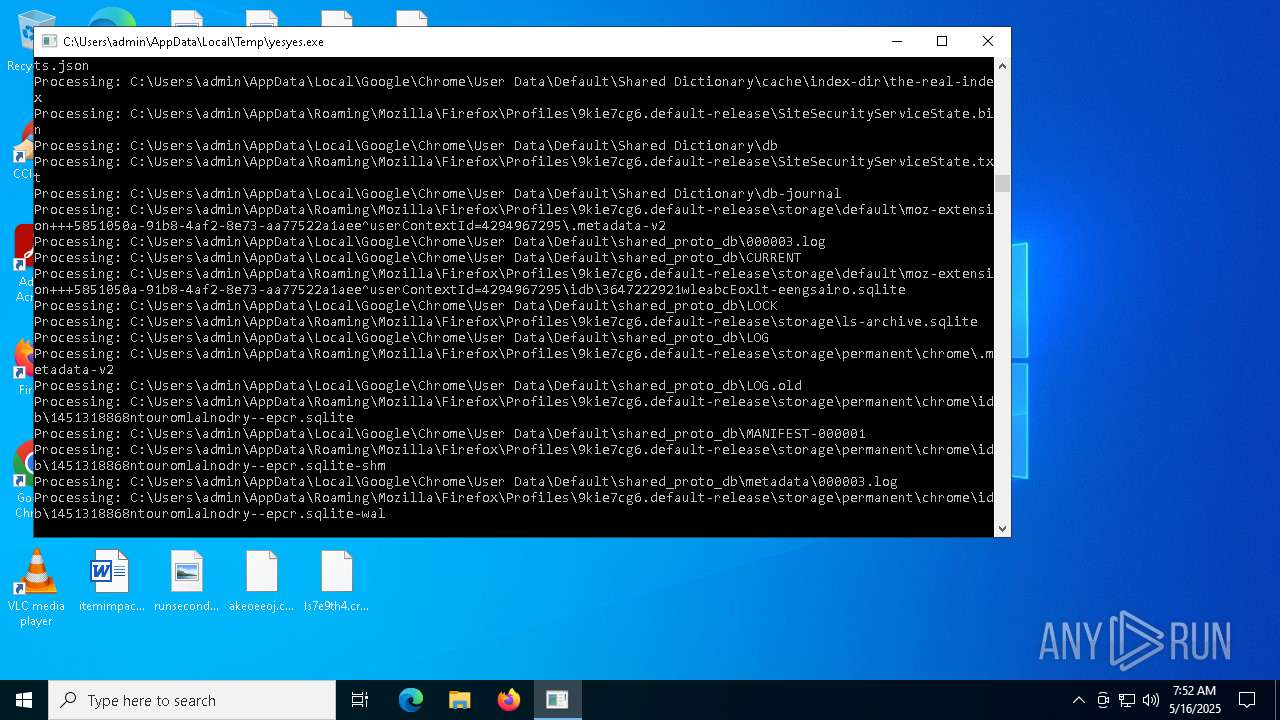Click the yesyes.exe window title text
Viewport: 1280px width, 720px height.
(193, 42)
